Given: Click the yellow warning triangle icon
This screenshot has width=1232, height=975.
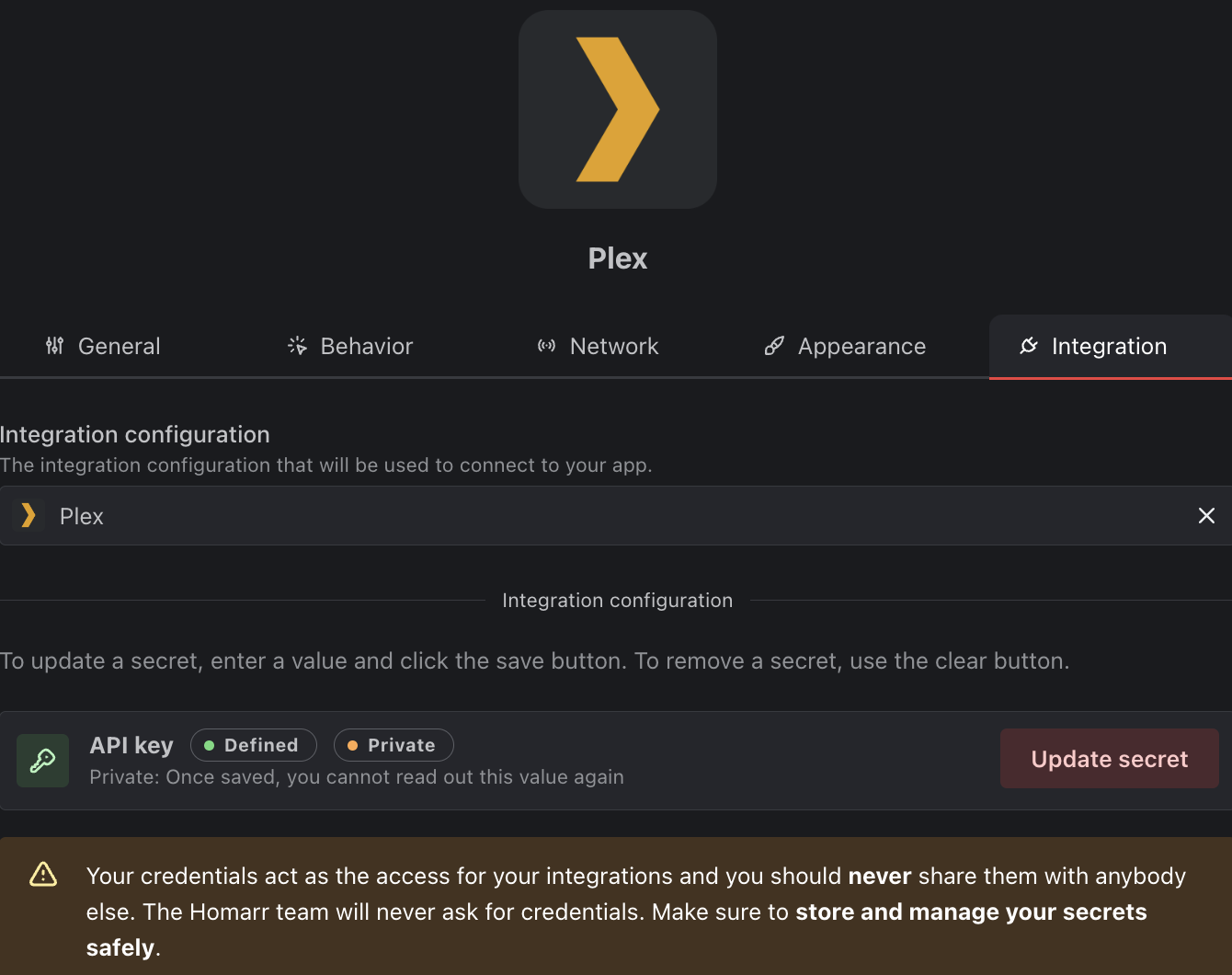Looking at the screenshot, I should tap(43, 874).
